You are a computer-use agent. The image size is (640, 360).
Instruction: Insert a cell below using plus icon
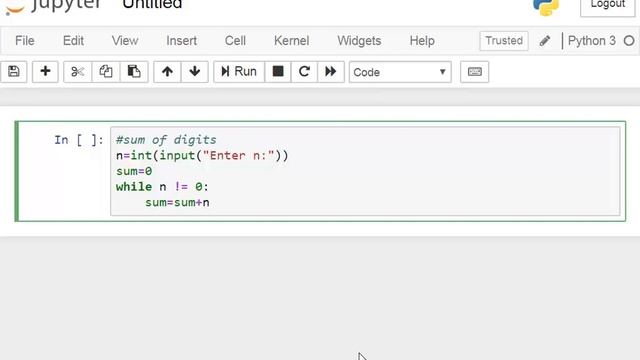click(x=45, y=72)
